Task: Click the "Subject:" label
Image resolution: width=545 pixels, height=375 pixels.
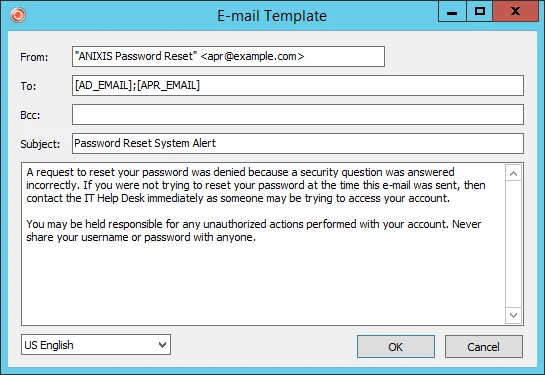Action: (40, 144)
